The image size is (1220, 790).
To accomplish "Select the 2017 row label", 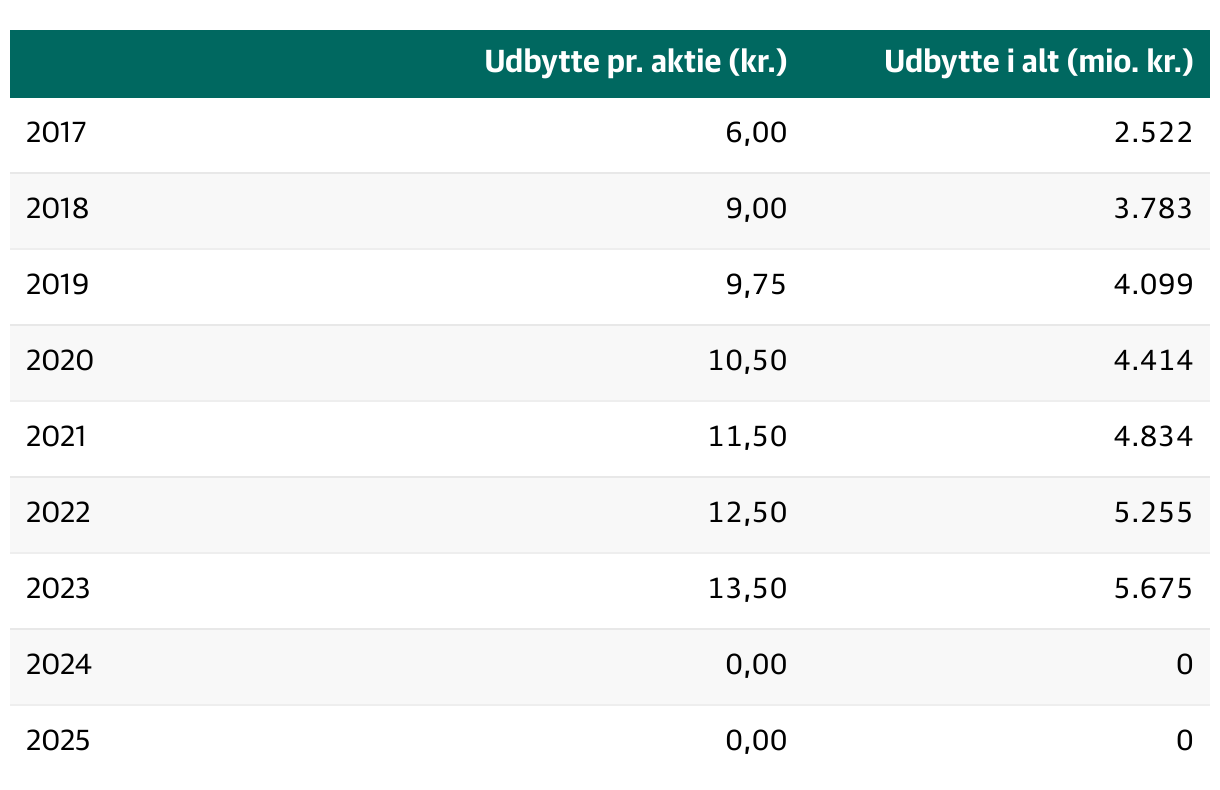I will (56, 133).
